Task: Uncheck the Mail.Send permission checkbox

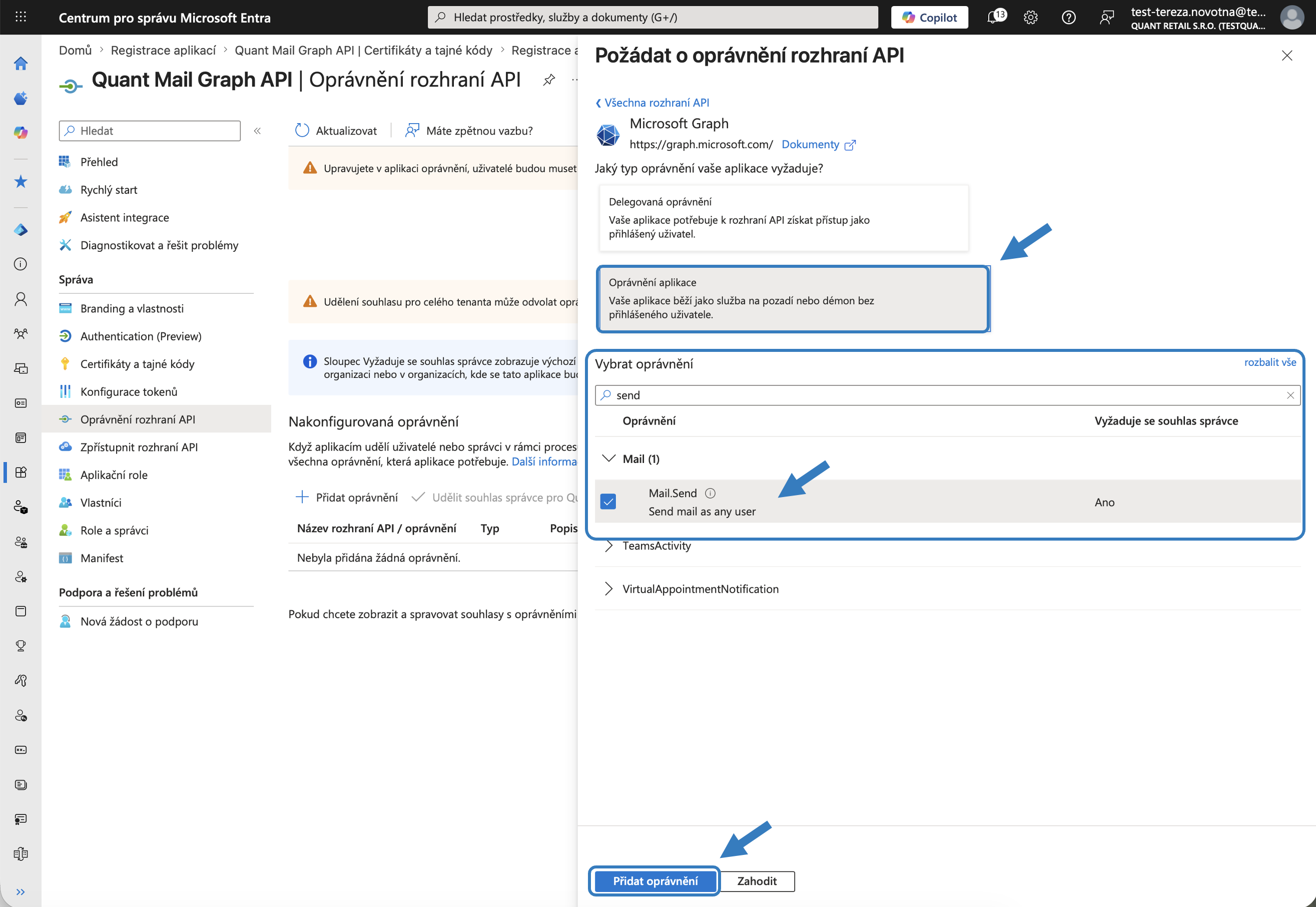Action: click(x=608, y=502)
